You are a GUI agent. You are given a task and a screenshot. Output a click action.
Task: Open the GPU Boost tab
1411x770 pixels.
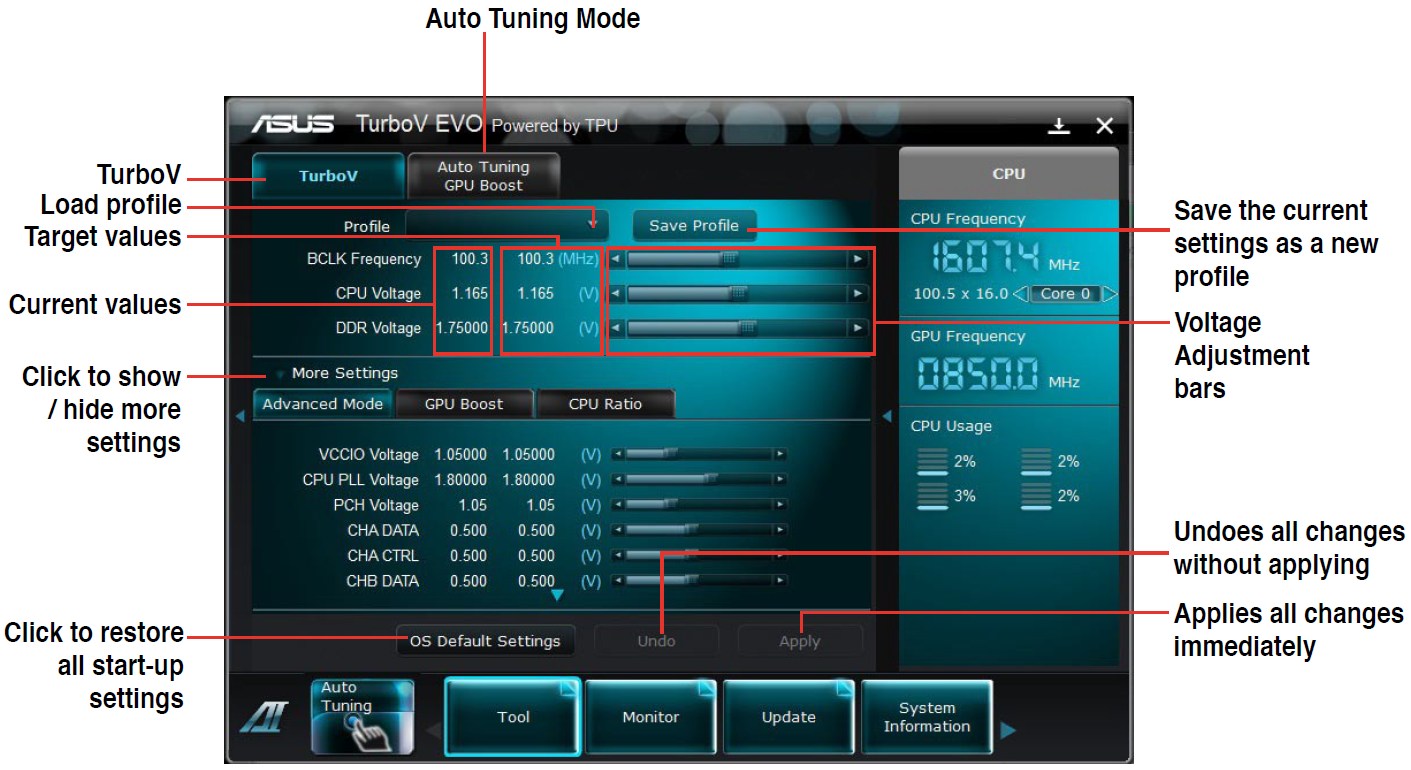(464, 404)
